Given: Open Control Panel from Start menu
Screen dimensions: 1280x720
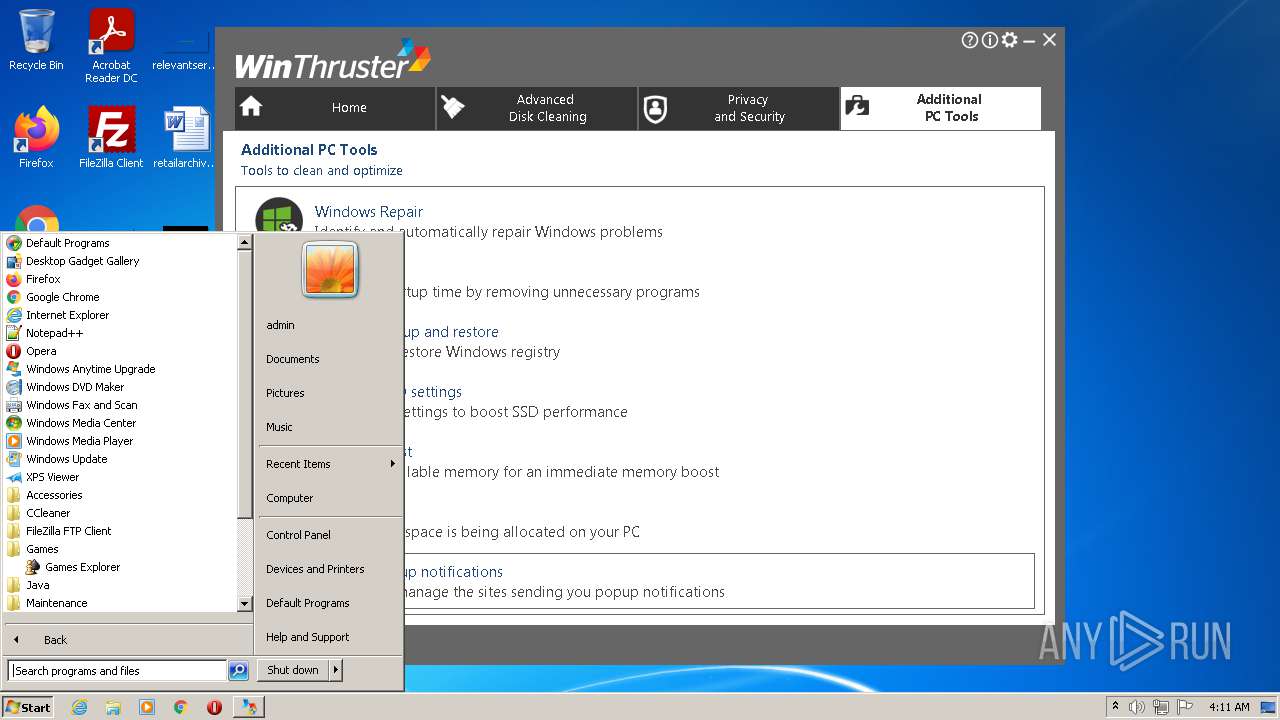Looking at the screenshot, I should [x=298, y=535].
